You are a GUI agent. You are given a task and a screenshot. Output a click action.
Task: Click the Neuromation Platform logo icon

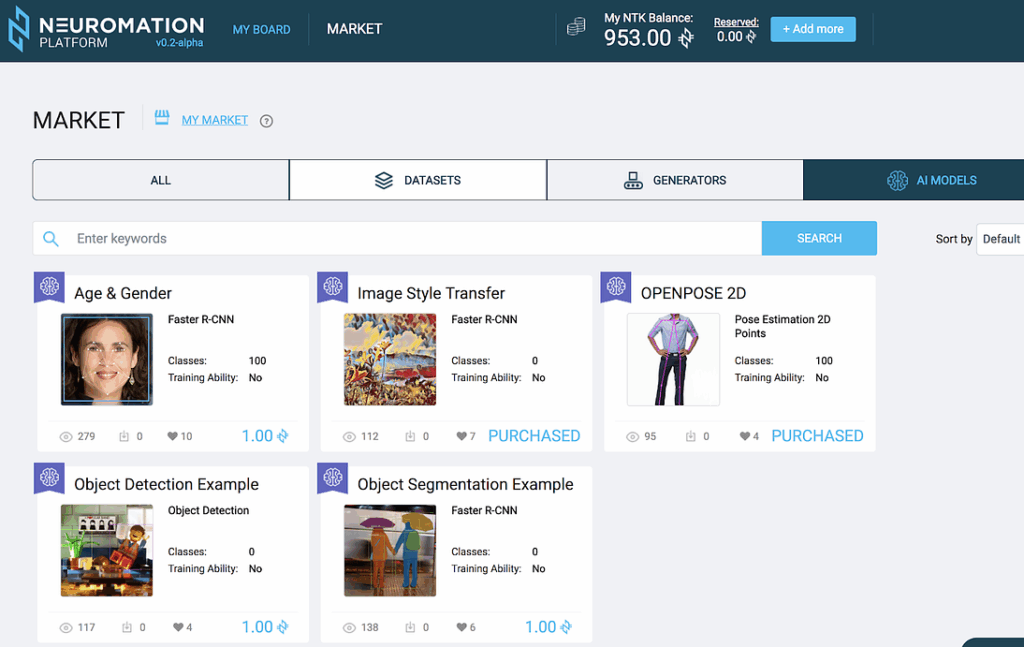point(18,29)
